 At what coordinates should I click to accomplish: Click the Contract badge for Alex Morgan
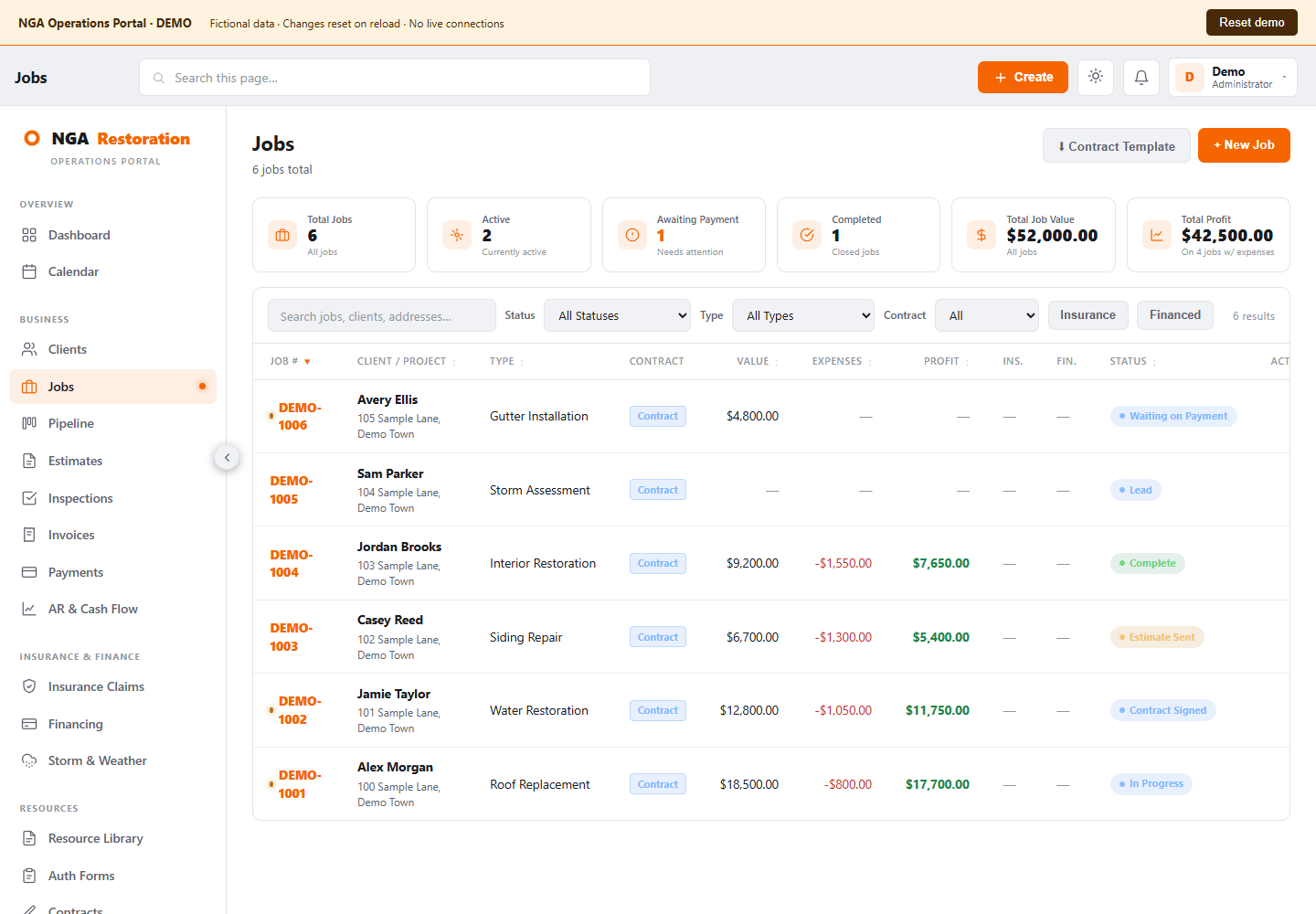[658, 784]
